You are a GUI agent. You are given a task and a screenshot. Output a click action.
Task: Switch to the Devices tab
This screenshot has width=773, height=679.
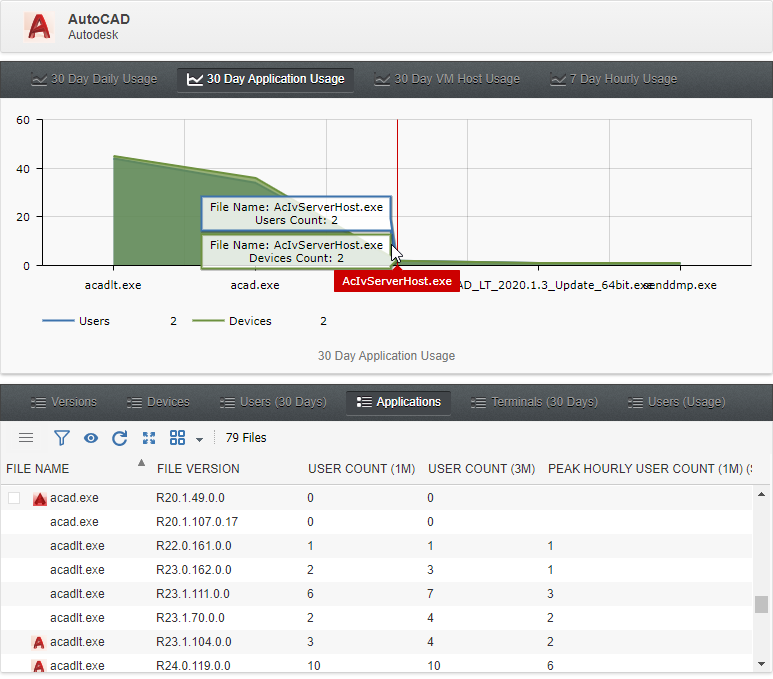coord(158,402)
